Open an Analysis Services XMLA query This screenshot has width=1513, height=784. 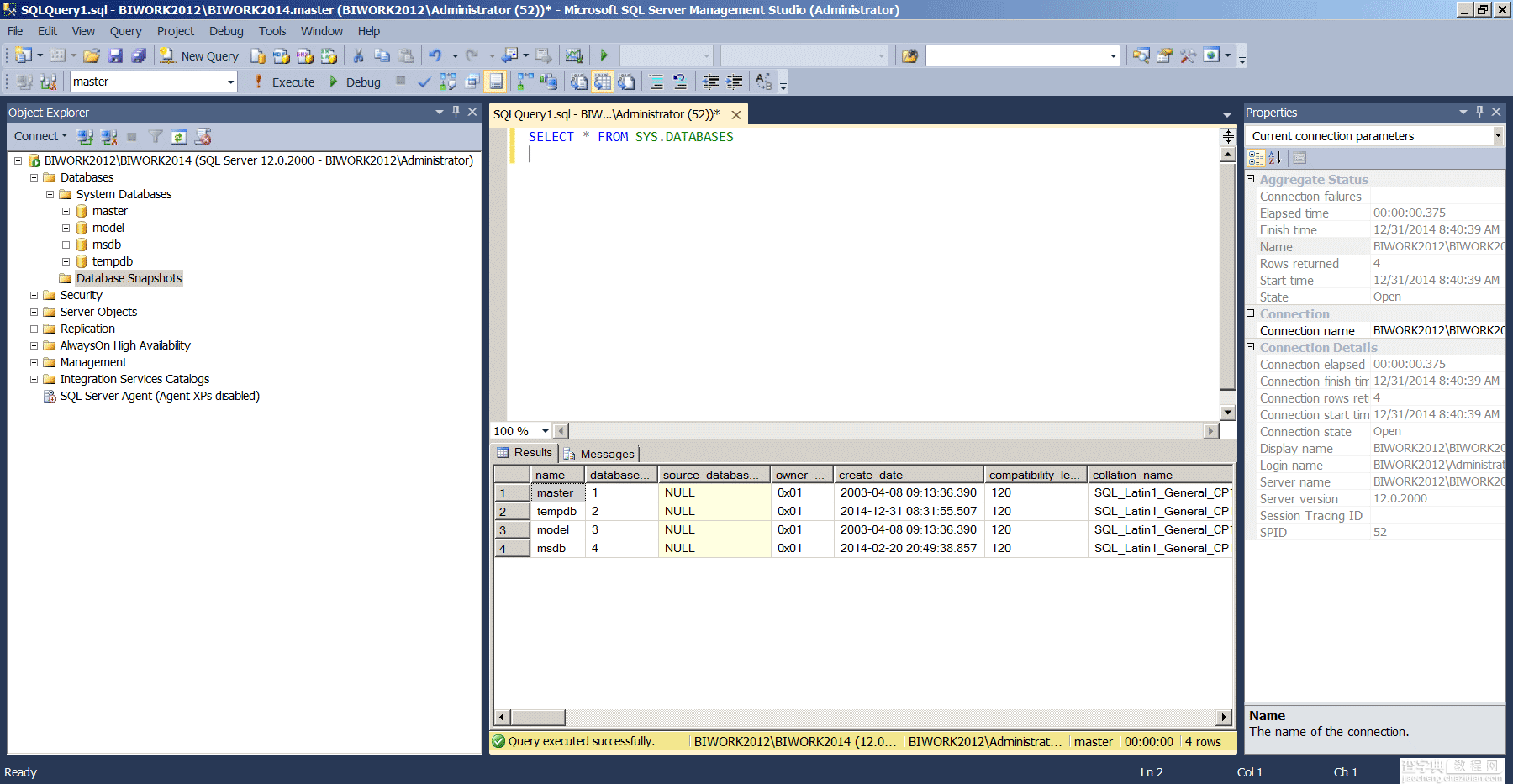tap(329, 55)
